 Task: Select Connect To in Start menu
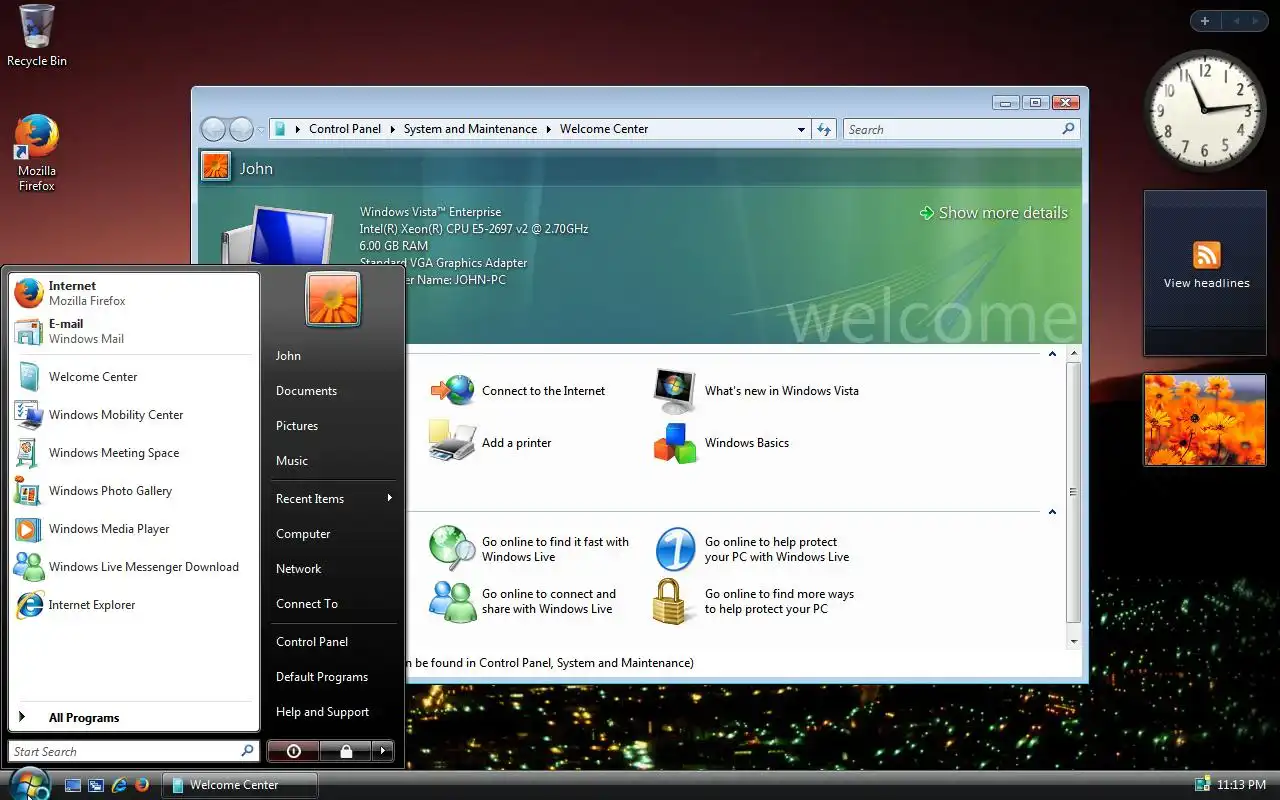point(332,604)
